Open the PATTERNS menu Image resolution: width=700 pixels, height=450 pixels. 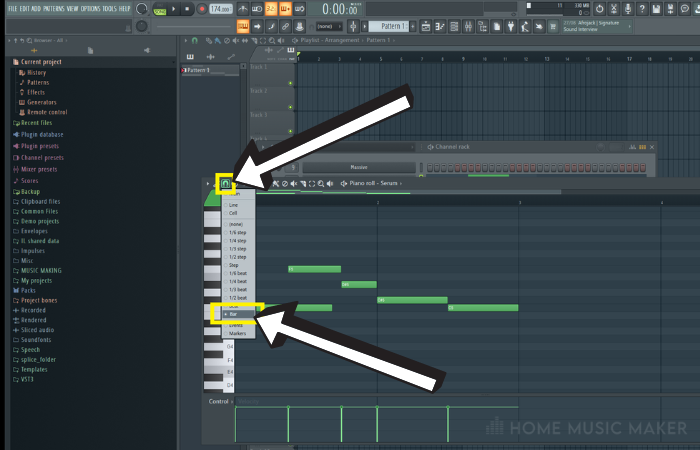[x=54, y=8]
